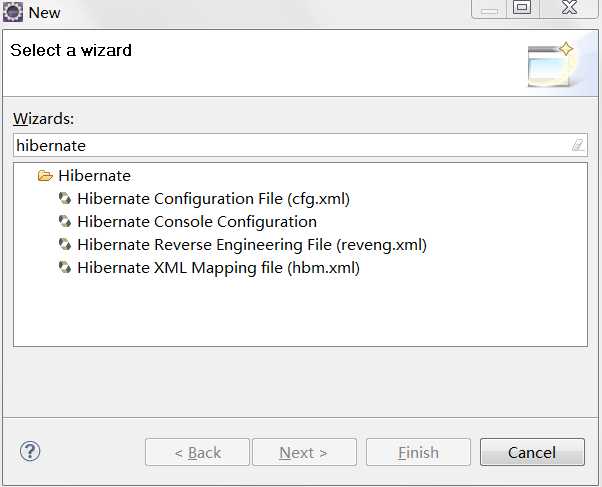
Task: Clear the wizard filter with eraser icon
Action: (577, 145)
